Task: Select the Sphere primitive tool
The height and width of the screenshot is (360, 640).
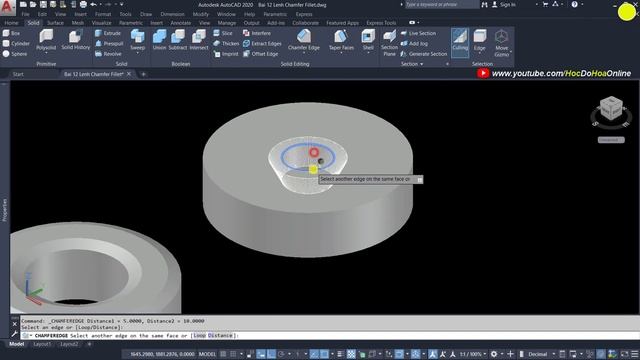Action: click(15, 53)
